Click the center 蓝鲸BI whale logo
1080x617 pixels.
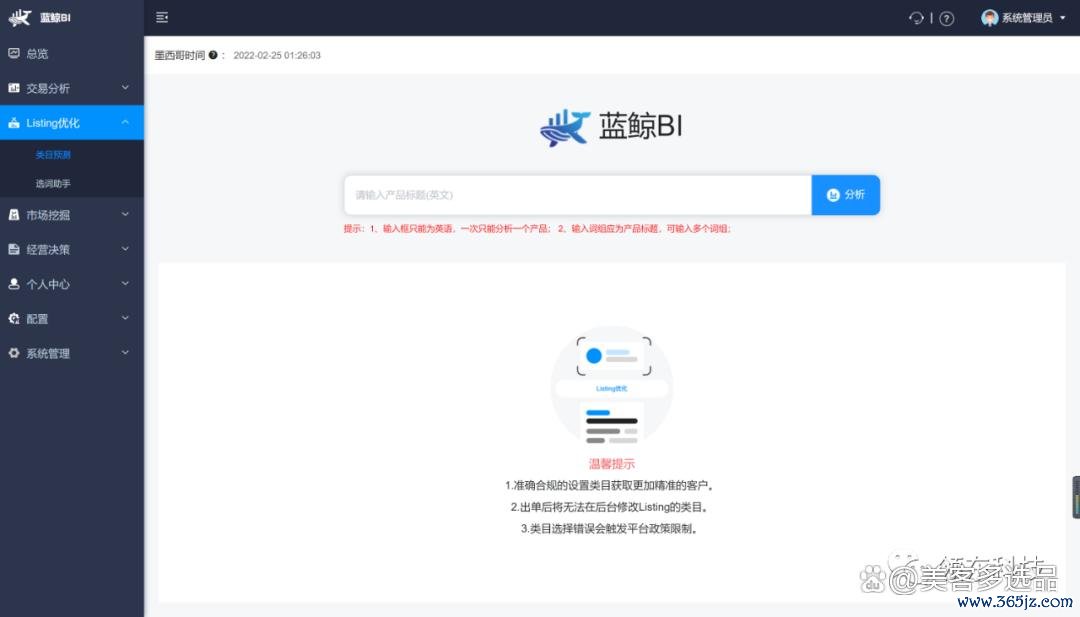point(565,127)
